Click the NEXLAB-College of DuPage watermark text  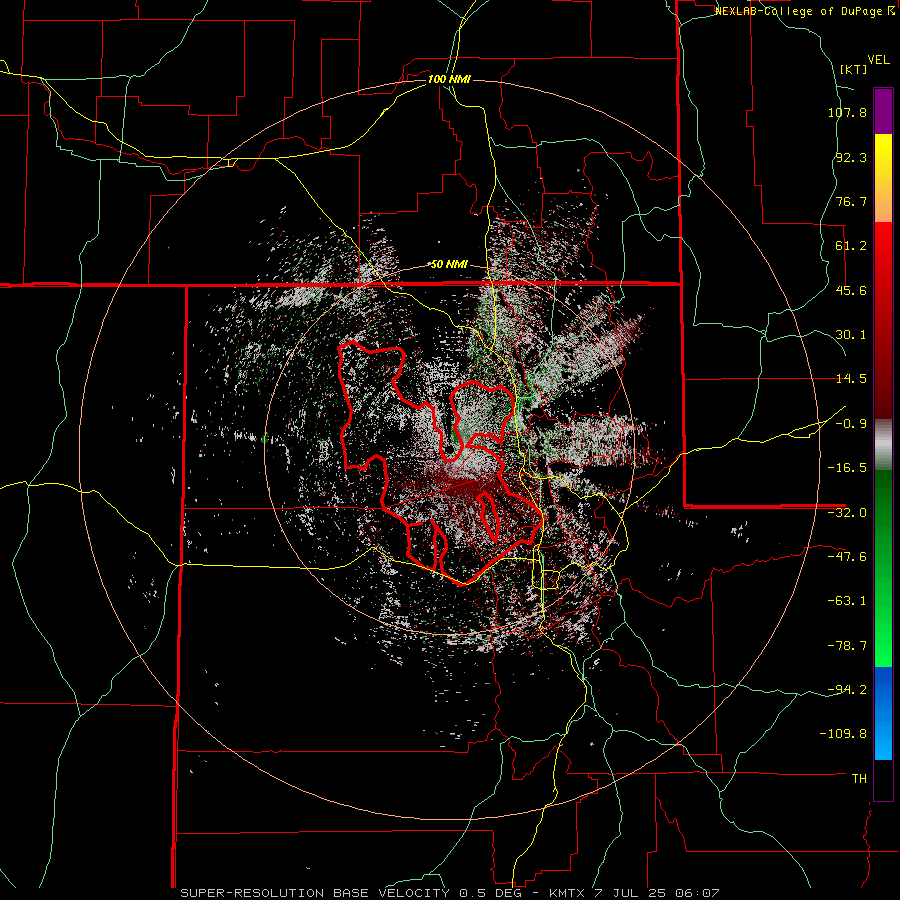point(805,11)
